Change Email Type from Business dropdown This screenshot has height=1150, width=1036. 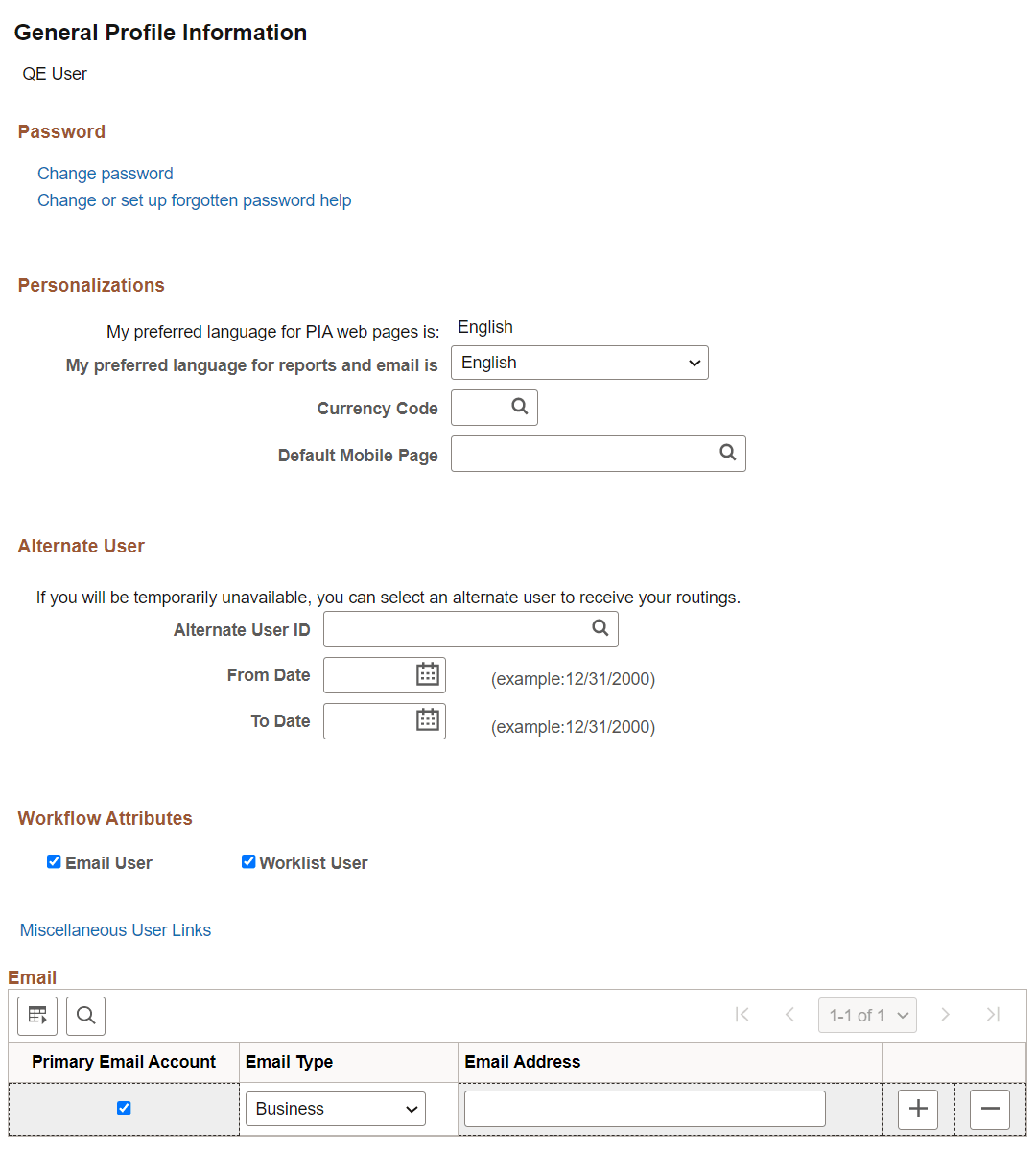(335, 1108)
